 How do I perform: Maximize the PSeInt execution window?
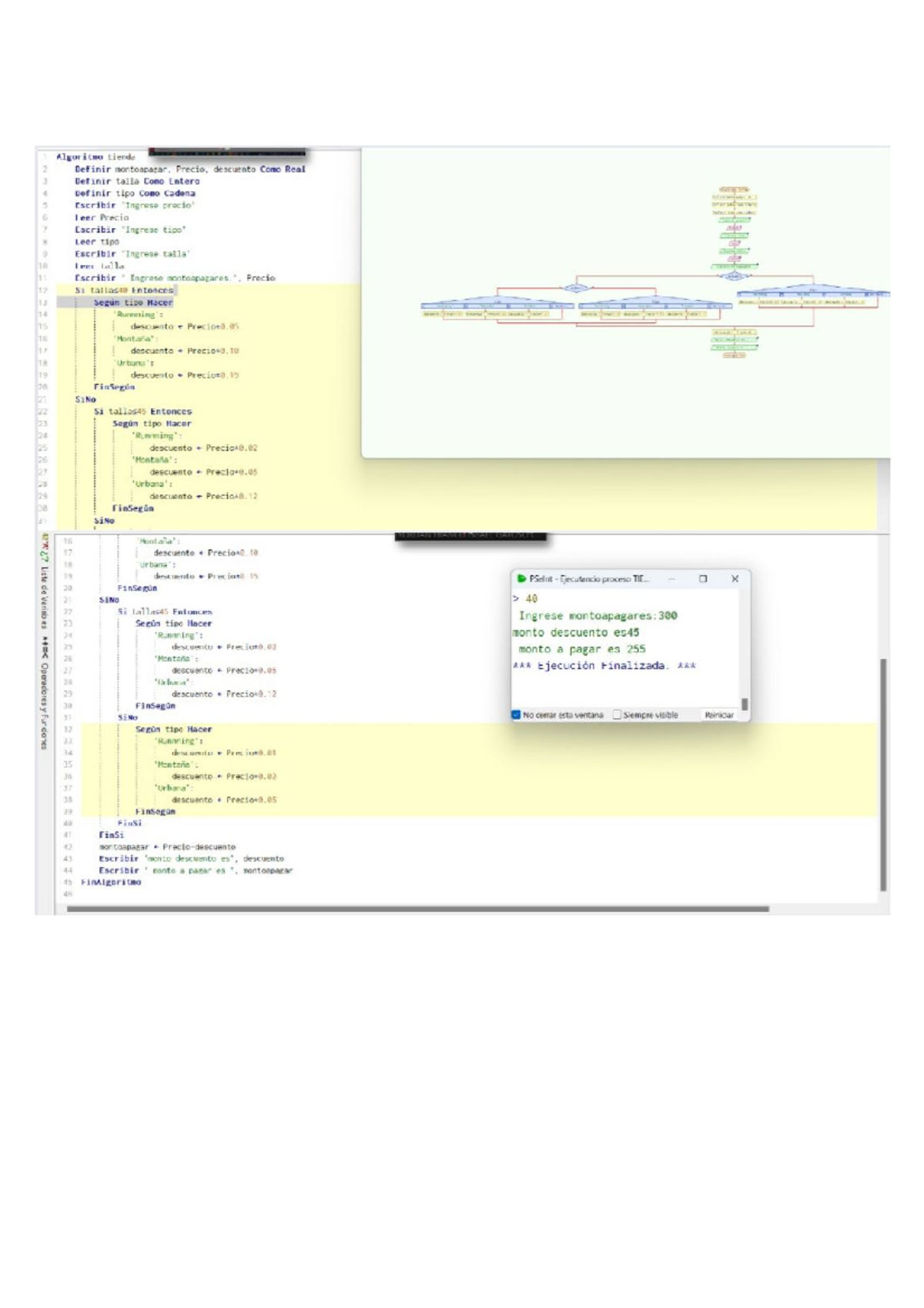click(703, 579)
